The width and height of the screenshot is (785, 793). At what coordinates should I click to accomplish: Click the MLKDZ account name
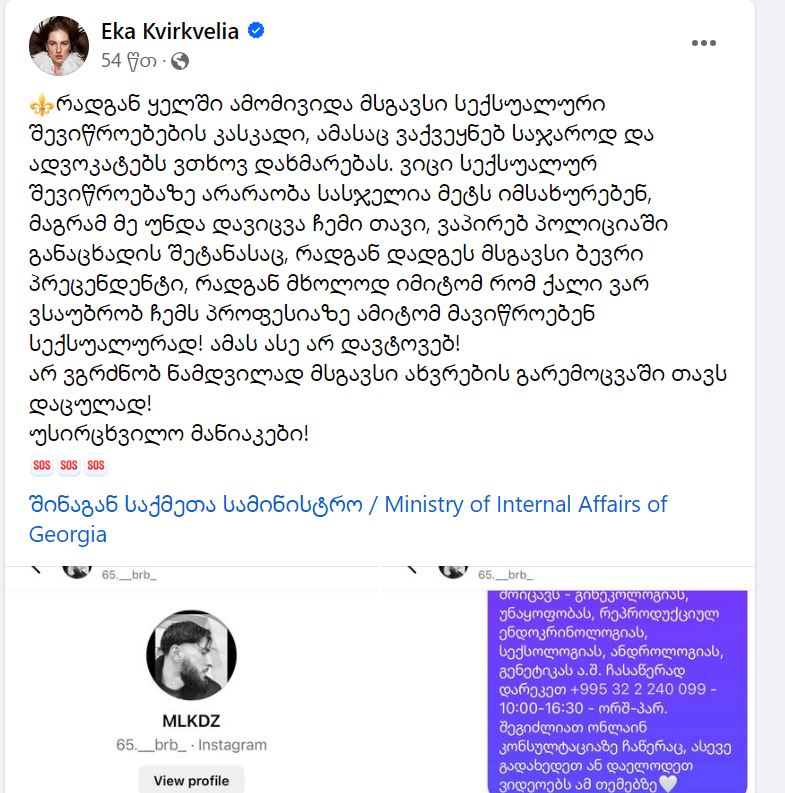coord(191,721)
